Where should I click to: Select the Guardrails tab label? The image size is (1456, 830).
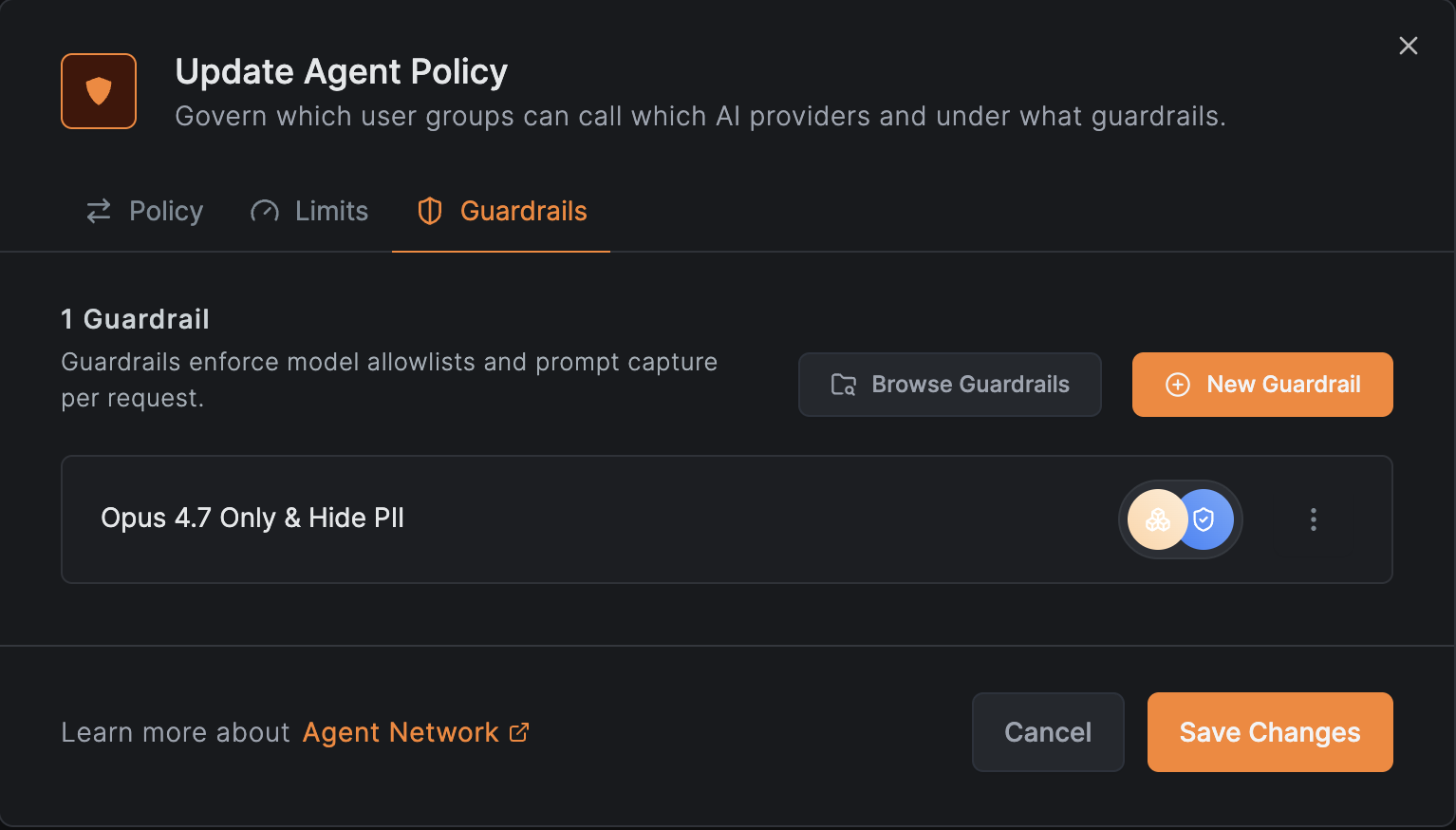(x=524, y=211)
